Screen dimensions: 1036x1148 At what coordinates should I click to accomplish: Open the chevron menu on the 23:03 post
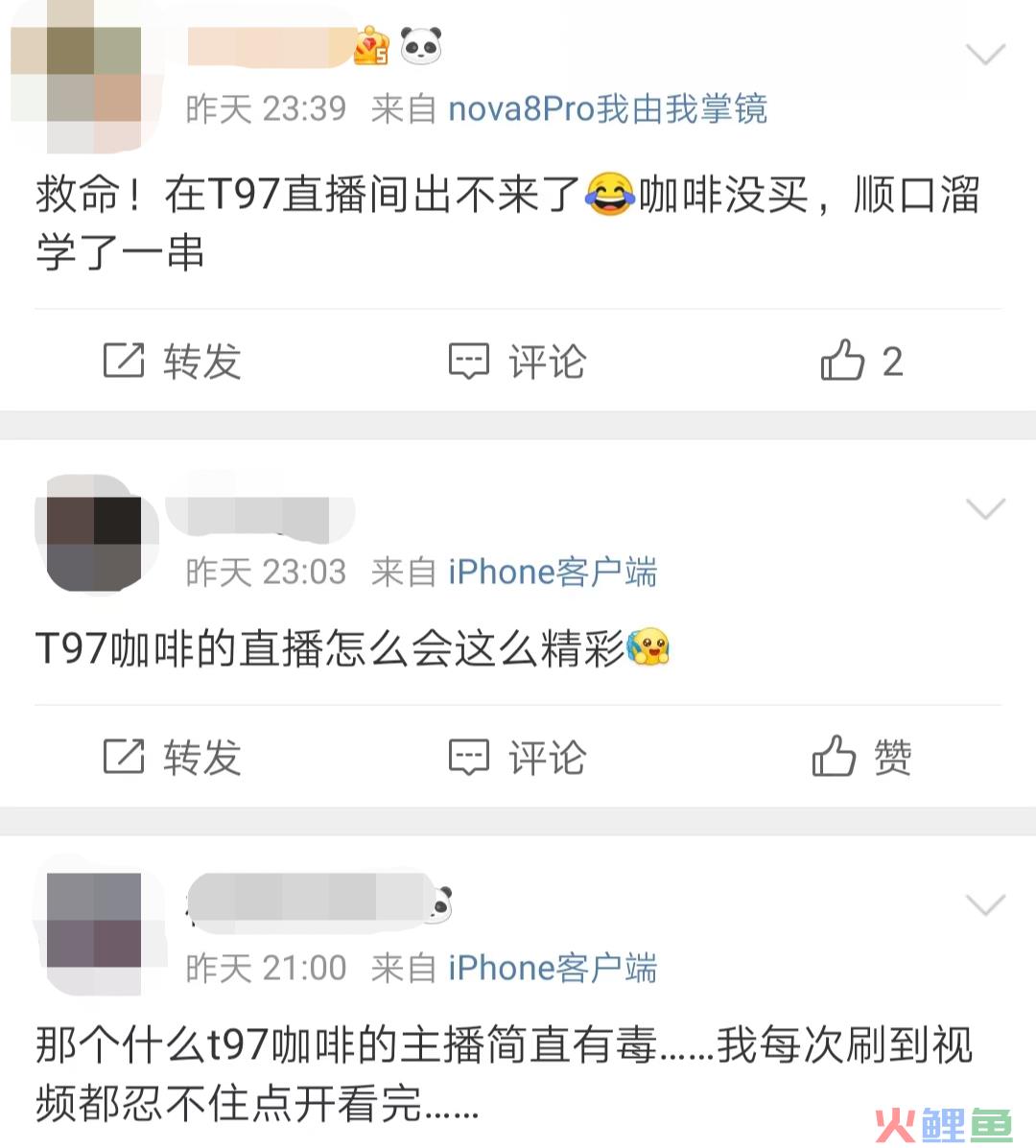click(x=985, y=508)
